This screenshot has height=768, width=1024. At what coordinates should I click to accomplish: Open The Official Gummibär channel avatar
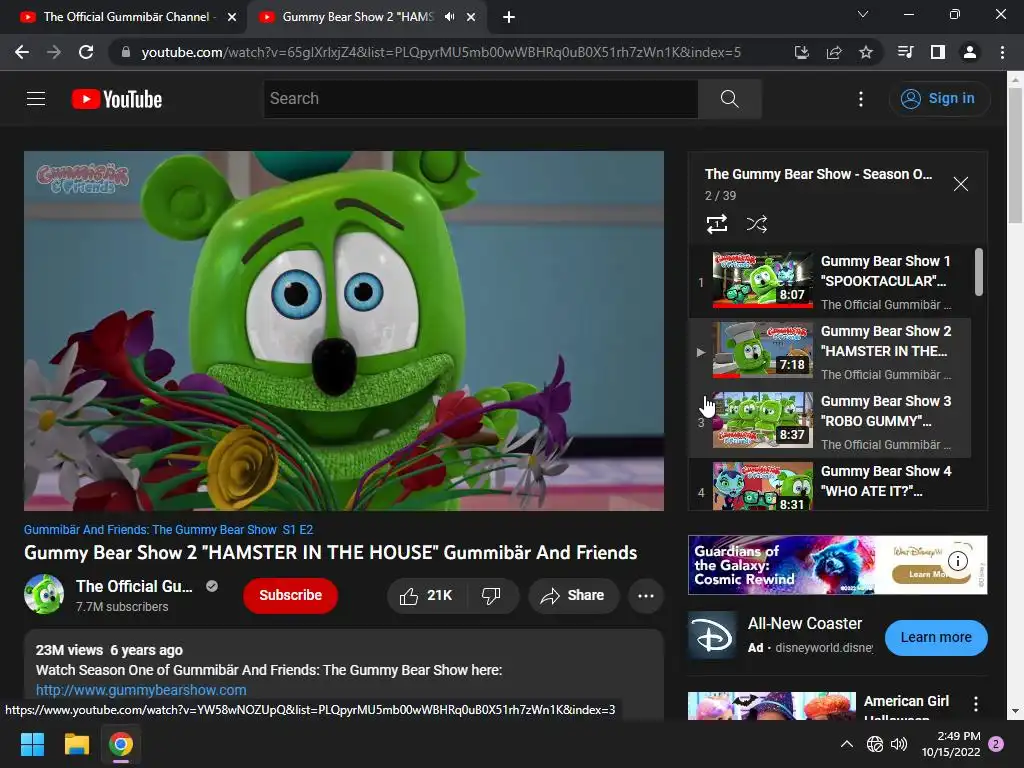click(44, 594)
